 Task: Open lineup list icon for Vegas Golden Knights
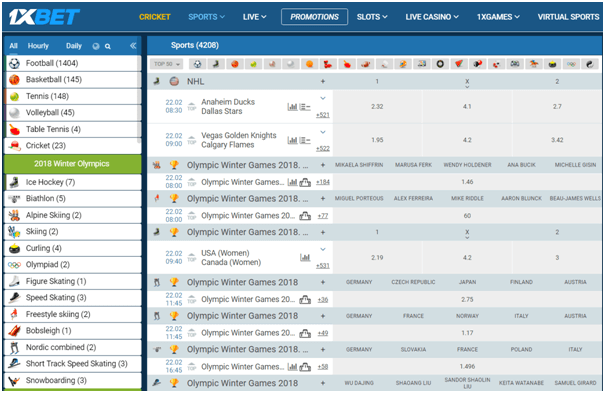(305, 140)
